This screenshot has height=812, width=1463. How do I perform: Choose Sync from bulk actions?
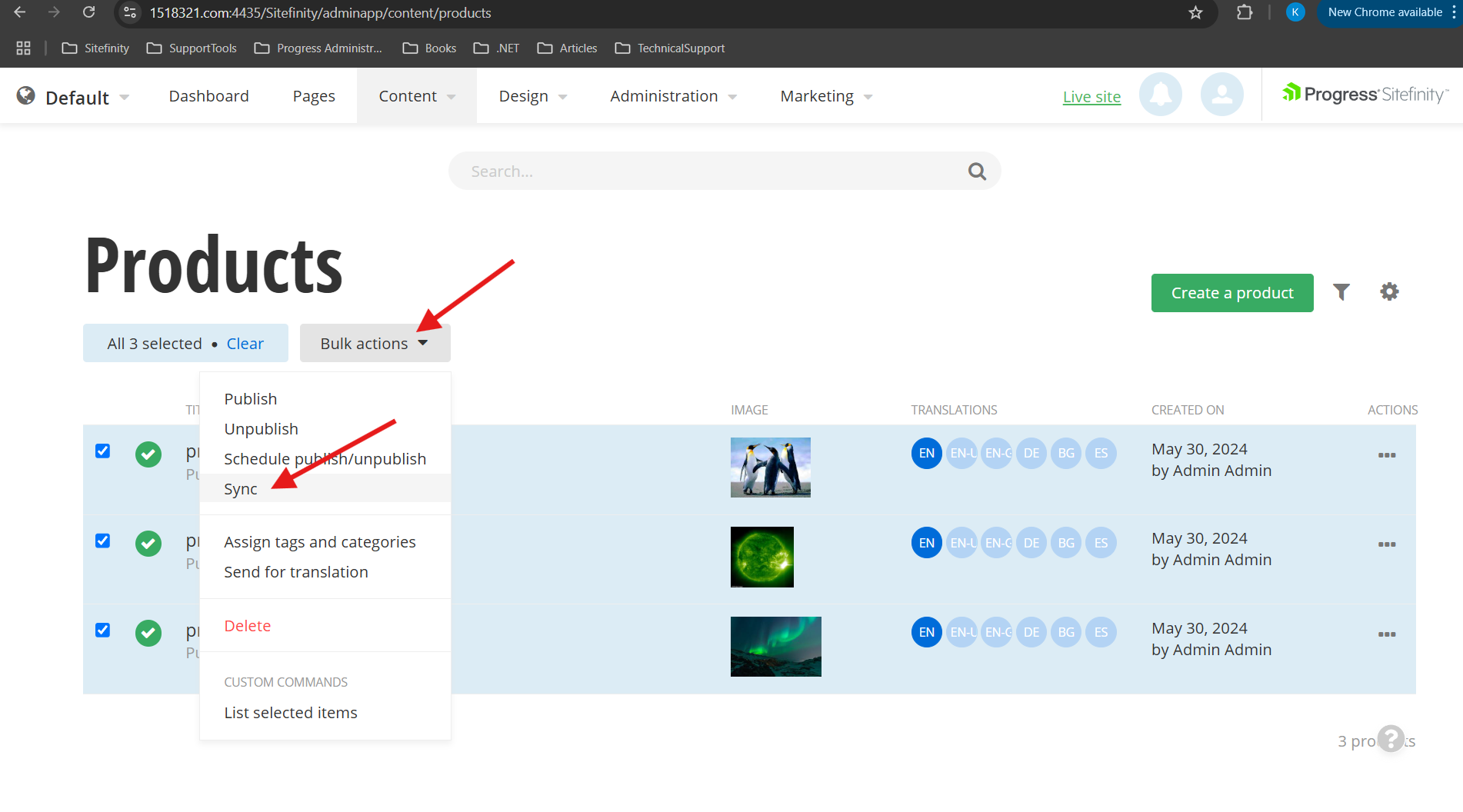325,488
